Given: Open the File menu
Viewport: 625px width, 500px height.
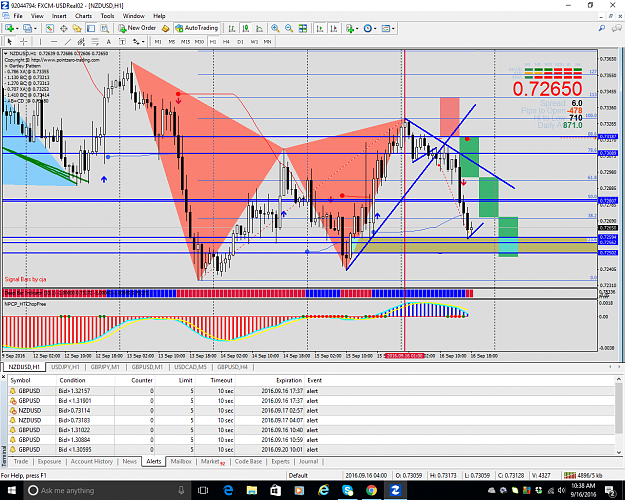Looking at the screenshot, I should tap(18, 16).
